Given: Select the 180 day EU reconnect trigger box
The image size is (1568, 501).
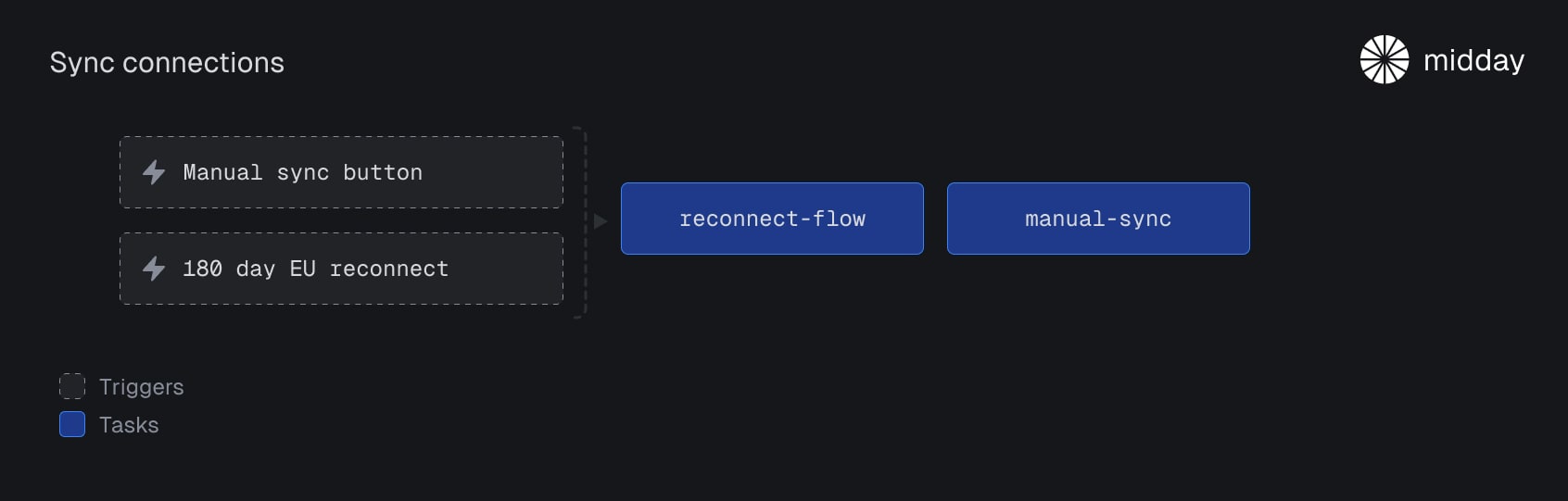Looking at the screenshot, I should point(341,269).
